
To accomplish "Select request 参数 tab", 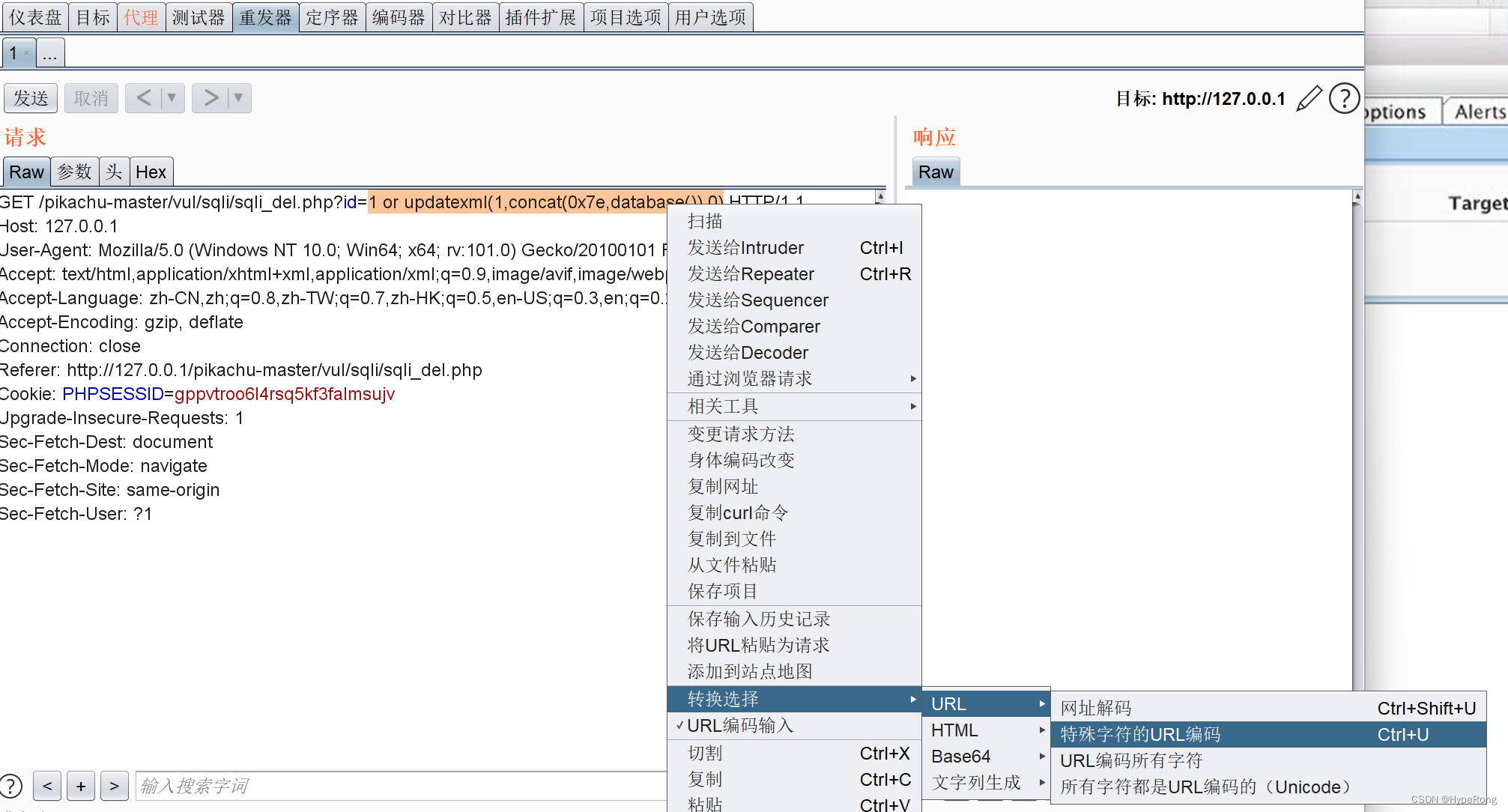I will [75, 172].
